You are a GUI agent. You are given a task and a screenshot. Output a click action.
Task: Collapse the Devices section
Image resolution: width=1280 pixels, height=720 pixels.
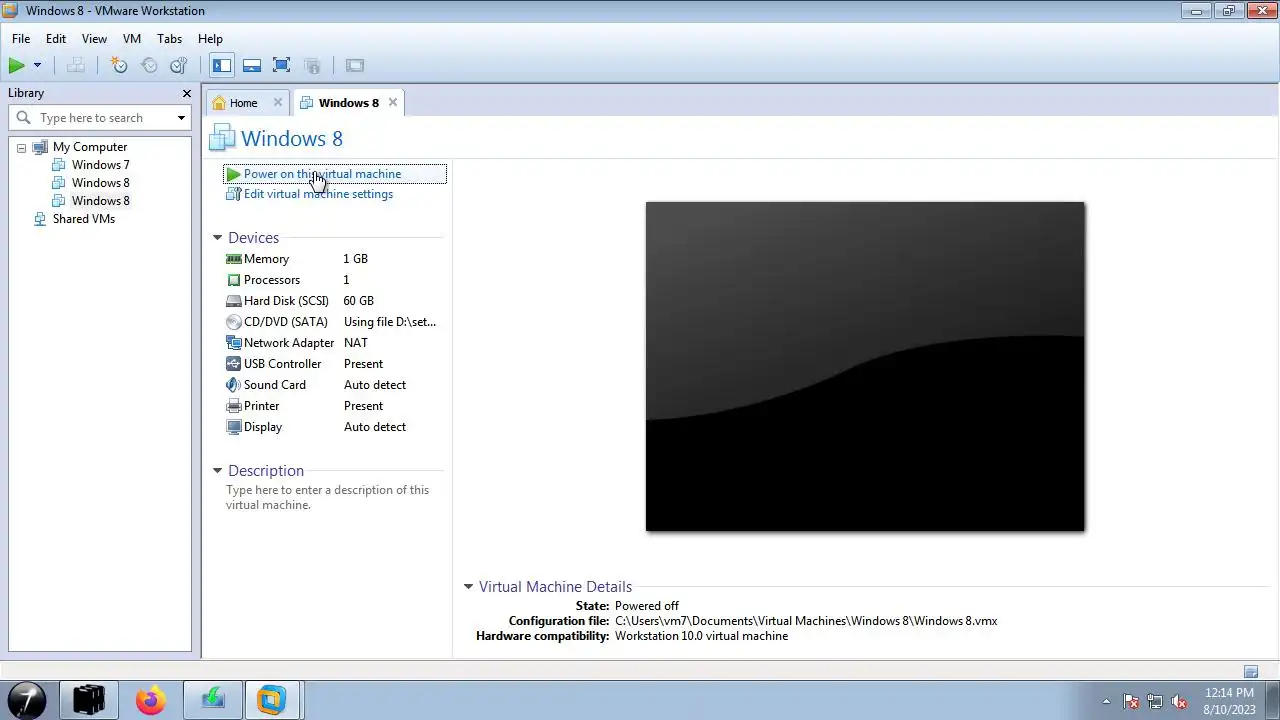[x=217, y=238]
